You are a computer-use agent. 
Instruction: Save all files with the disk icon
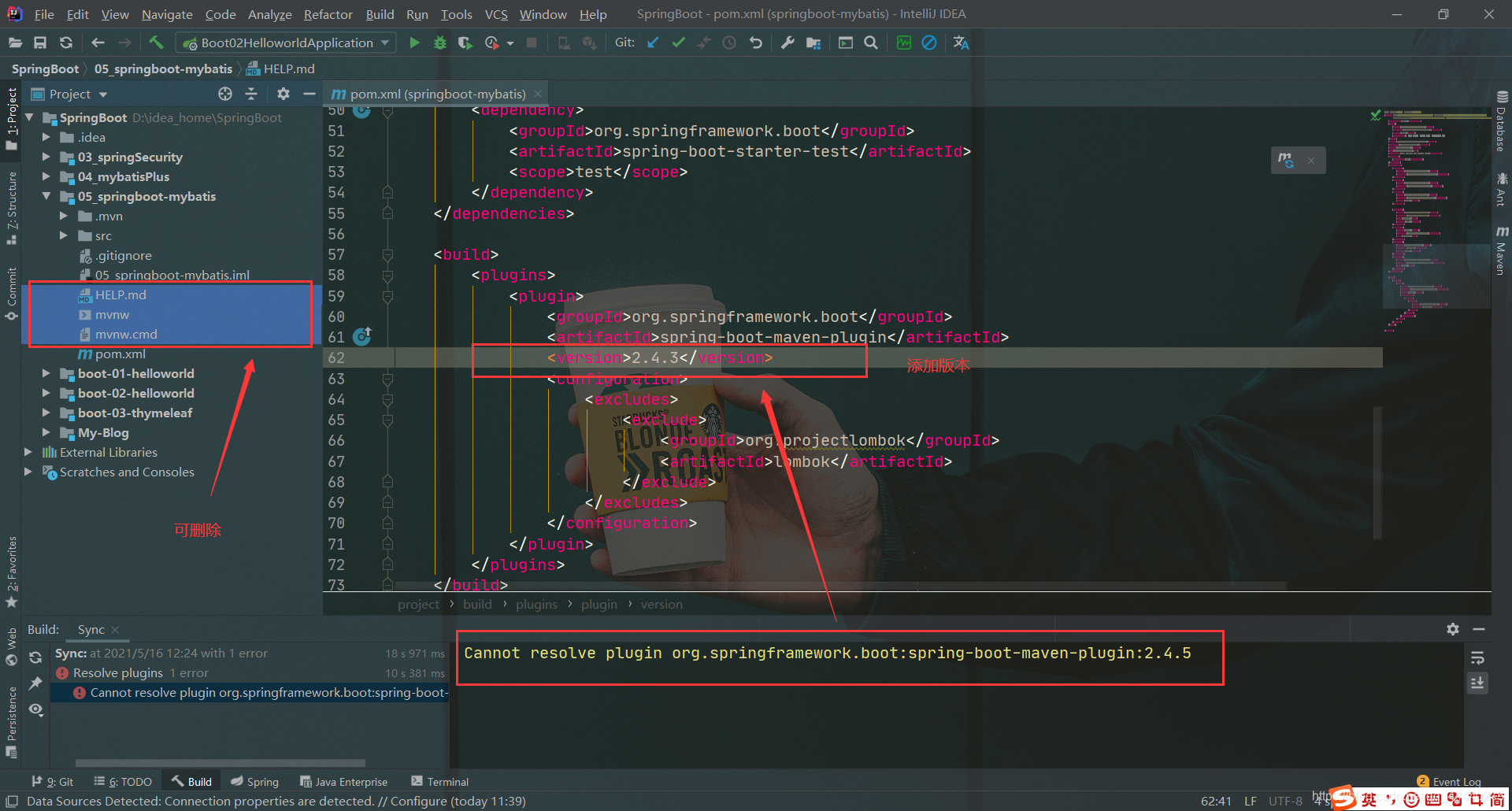[40, 43]
